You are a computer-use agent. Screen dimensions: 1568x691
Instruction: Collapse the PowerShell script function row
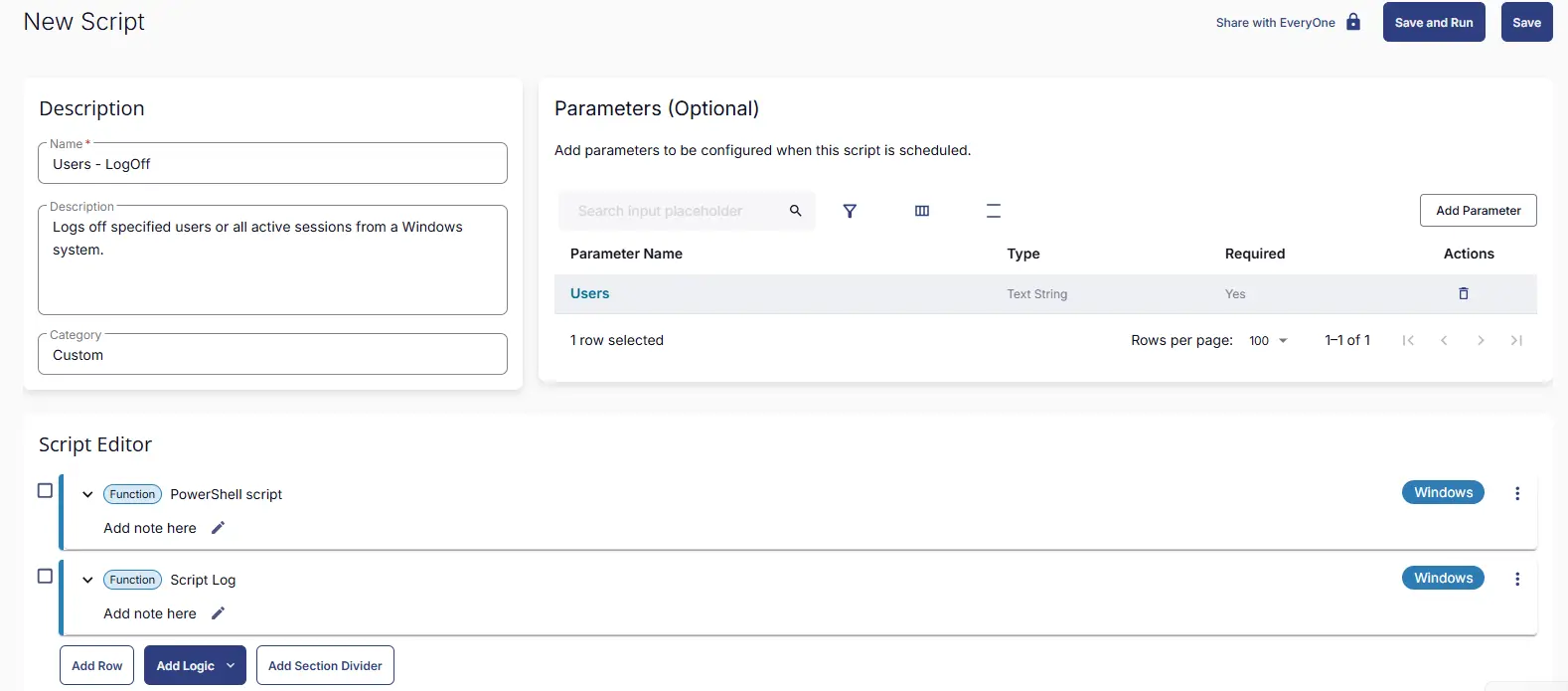pos(87,494)
